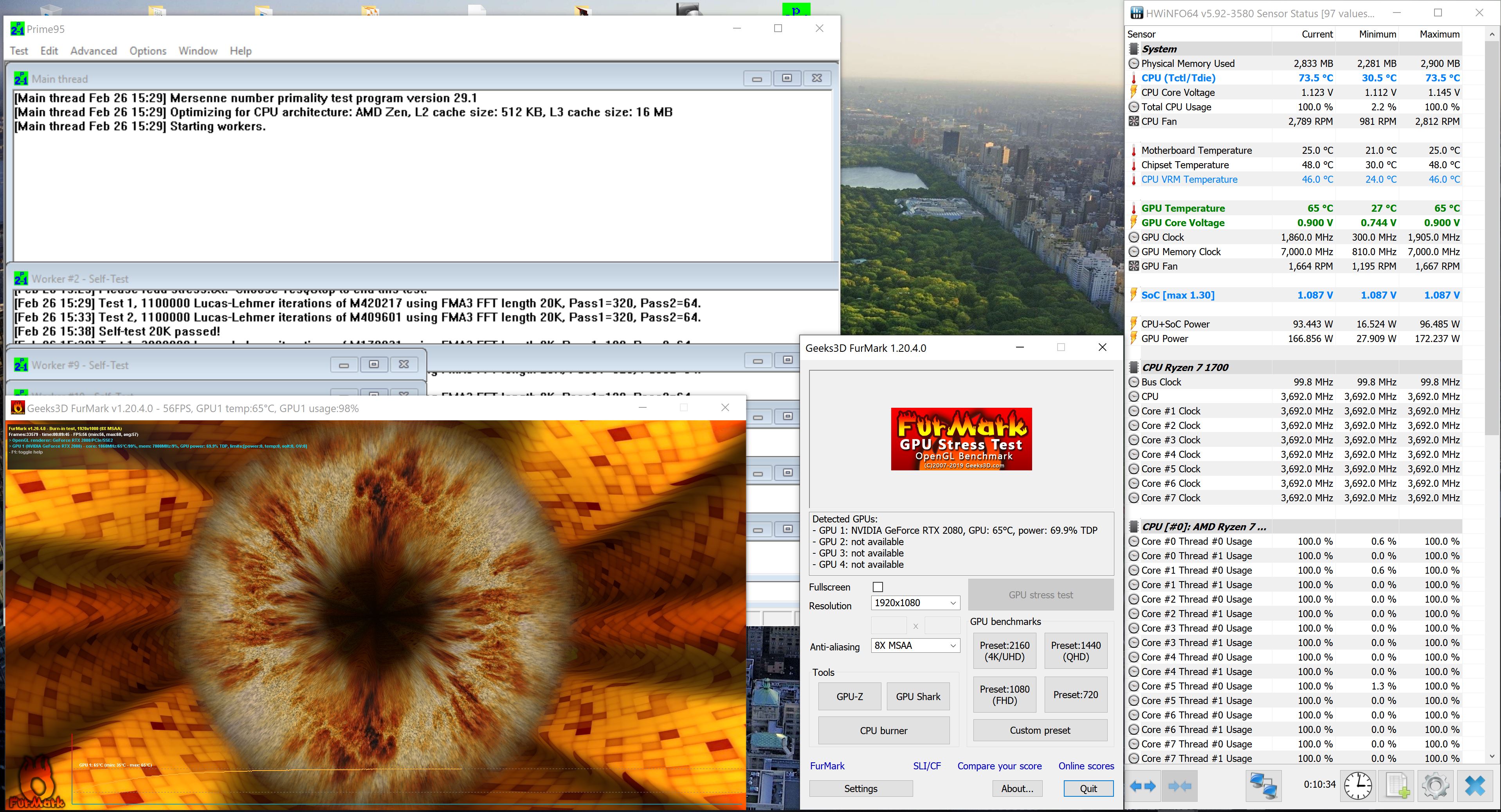Open the Advanced menu in Prime95
Viewport: 1501px width, 812px height.
(x=93, y=51)
